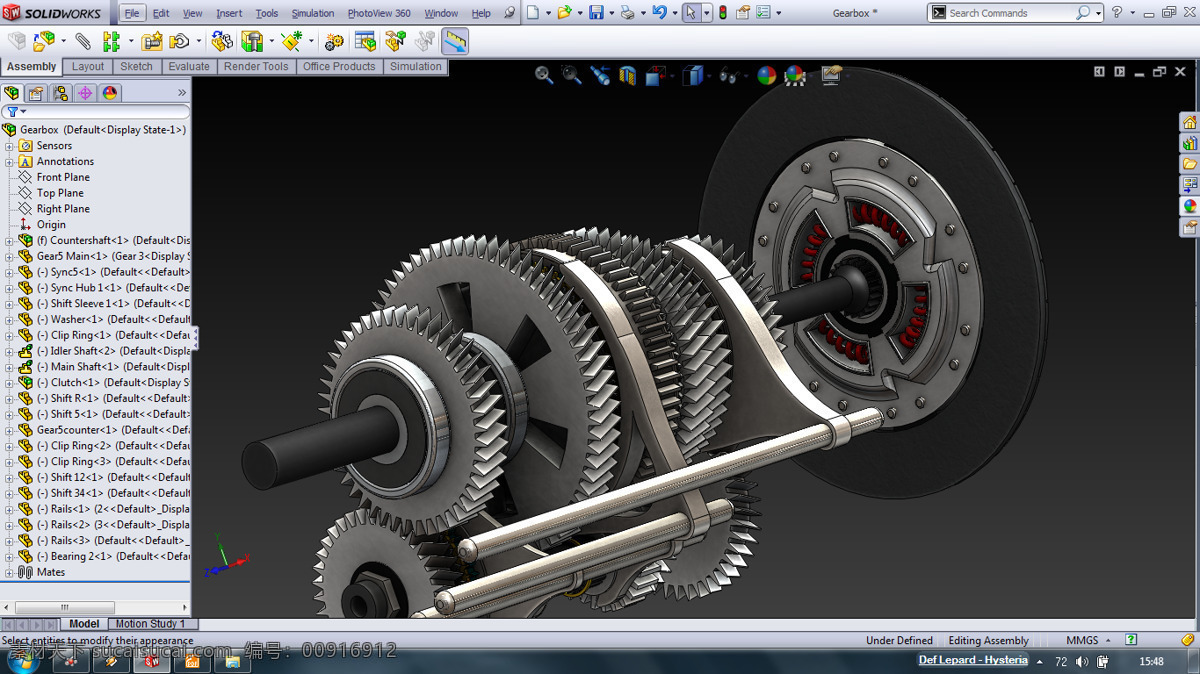Expand the Annotations tree node
The height and width of the screenshot is (674, 1200).
coord(9,162)
